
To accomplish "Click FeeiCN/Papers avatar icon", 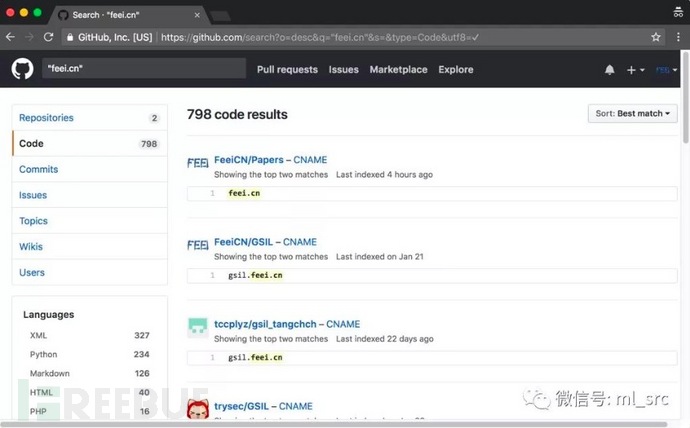I will click(198, 163).
